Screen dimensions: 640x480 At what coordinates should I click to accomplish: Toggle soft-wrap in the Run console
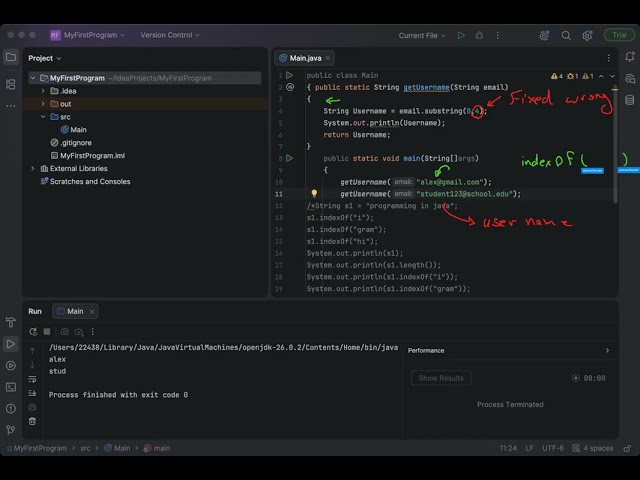[x=32, y=379]
